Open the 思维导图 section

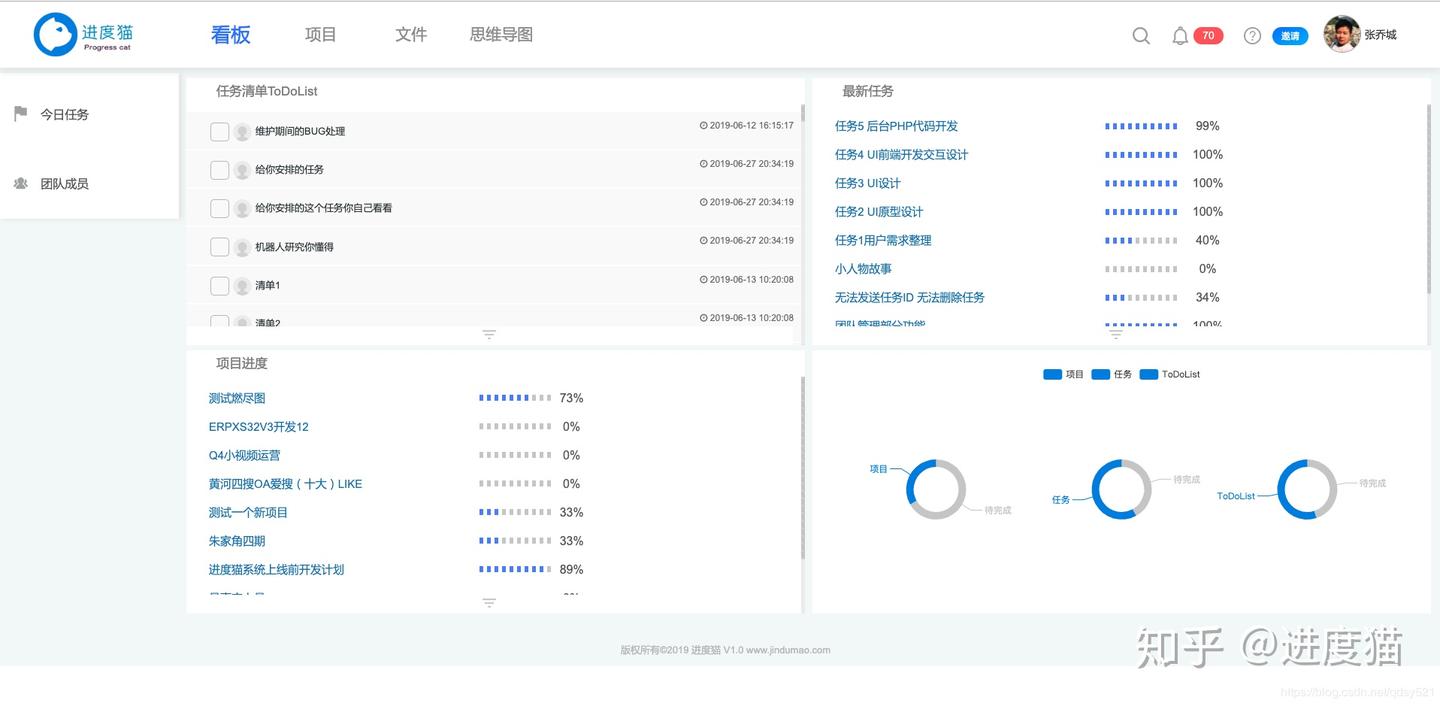click(x=501, y=34)
